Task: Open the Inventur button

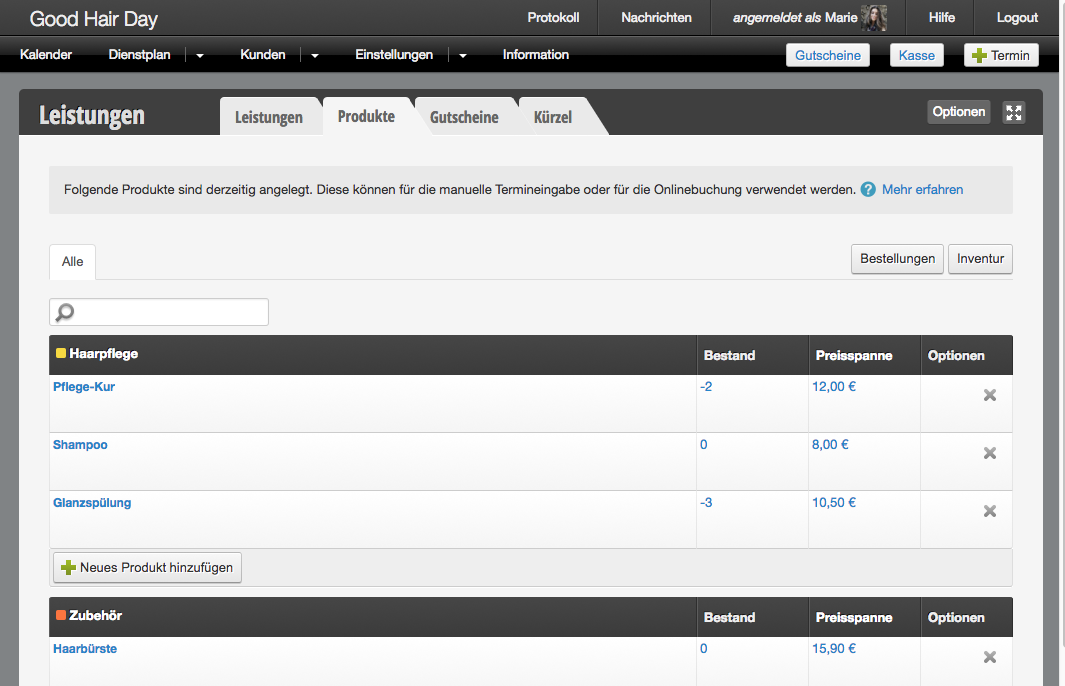Action: [980, 259]
